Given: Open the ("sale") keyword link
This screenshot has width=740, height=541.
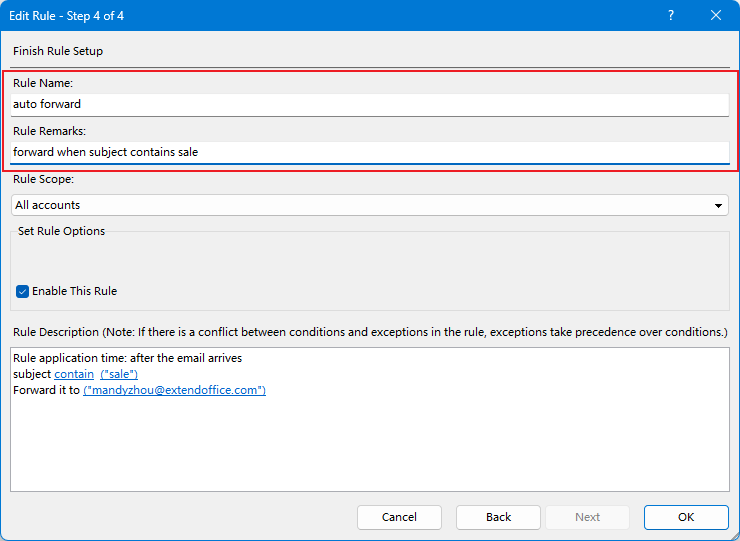Looking at the screenshot, I should [x=119, y=374].
